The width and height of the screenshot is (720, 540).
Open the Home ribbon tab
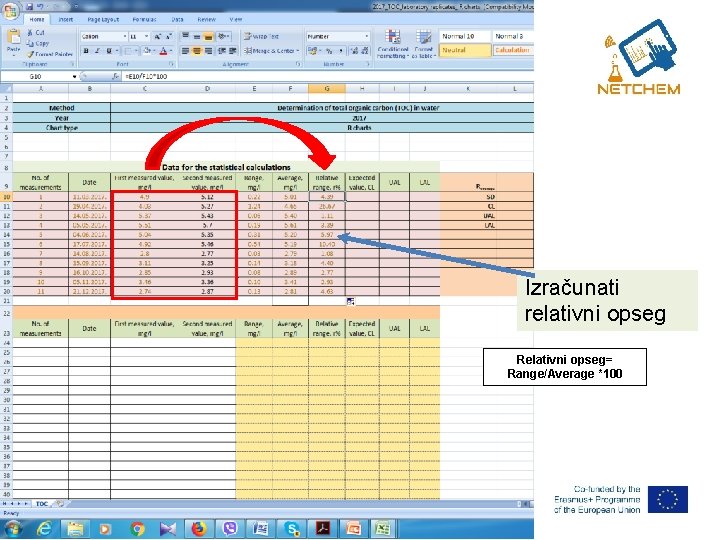click(37, 19)
